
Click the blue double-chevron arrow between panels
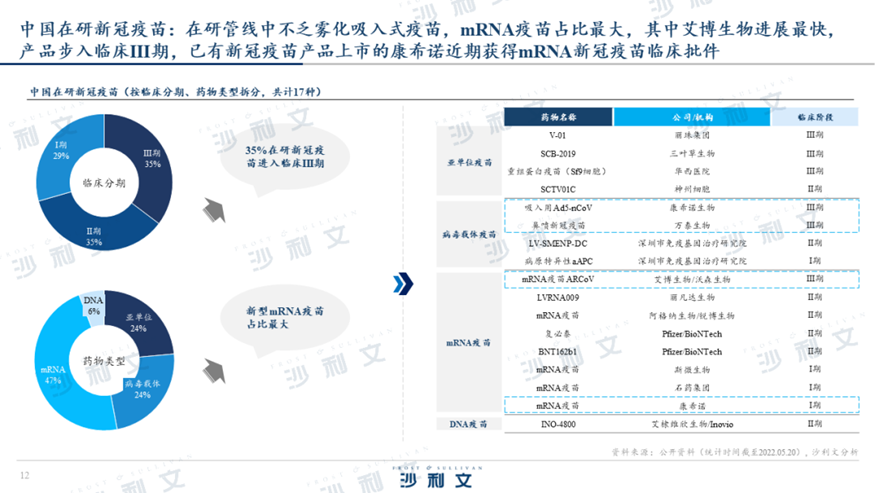pos(403,284)
